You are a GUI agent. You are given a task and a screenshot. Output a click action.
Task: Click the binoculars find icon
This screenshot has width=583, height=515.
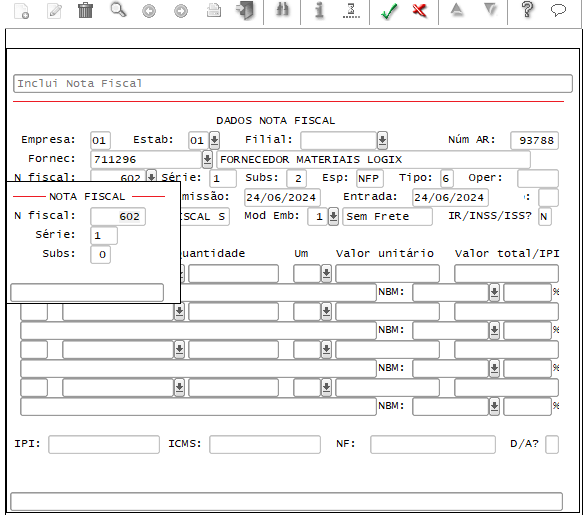282,10
